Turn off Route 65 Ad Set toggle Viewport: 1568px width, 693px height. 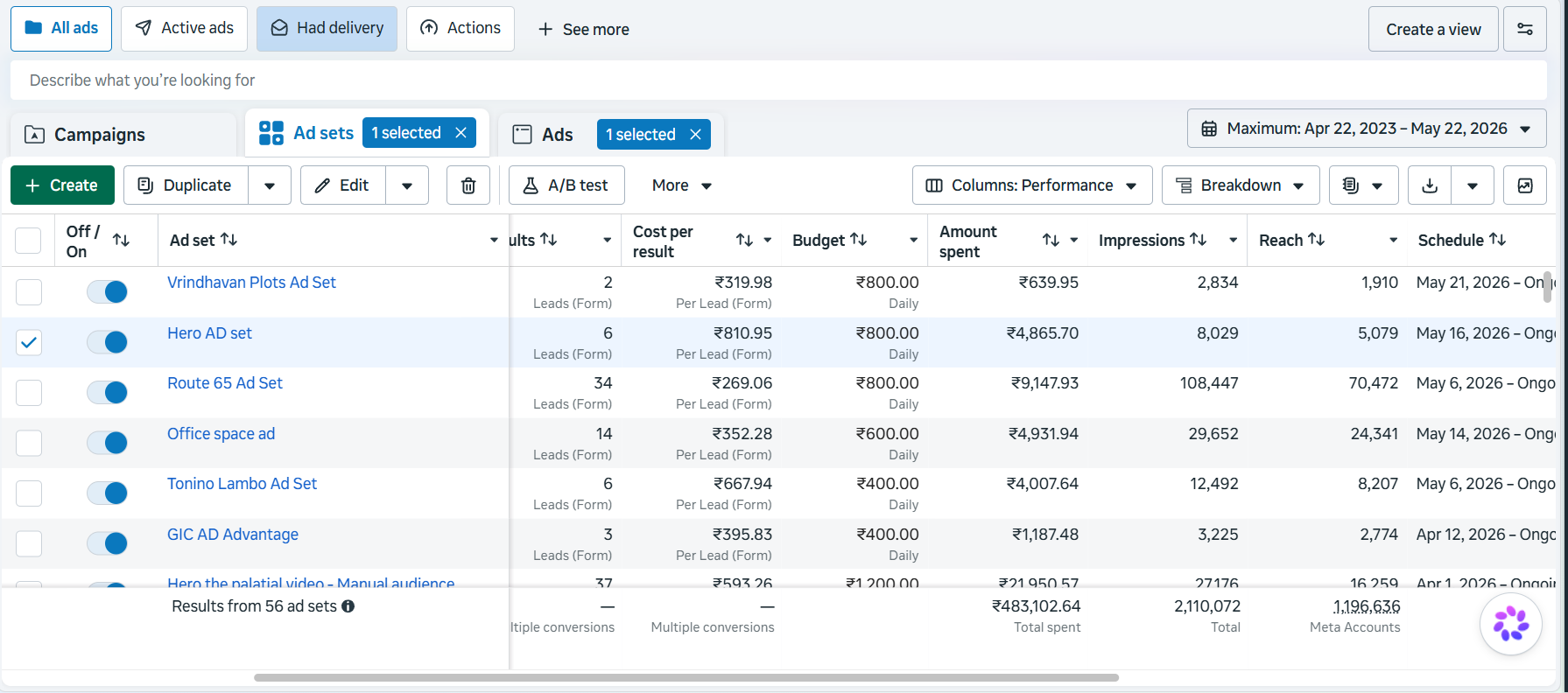(x=108, y=392)
